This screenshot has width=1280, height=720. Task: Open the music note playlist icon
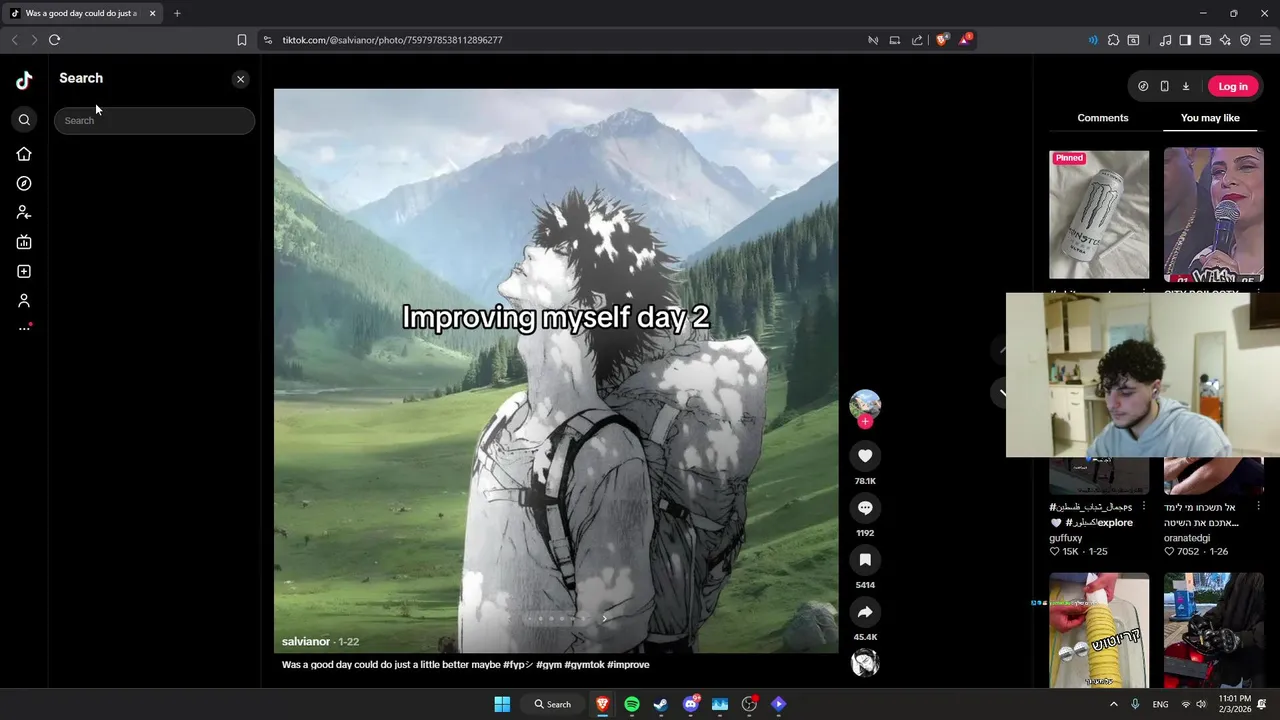point(1165,40)
